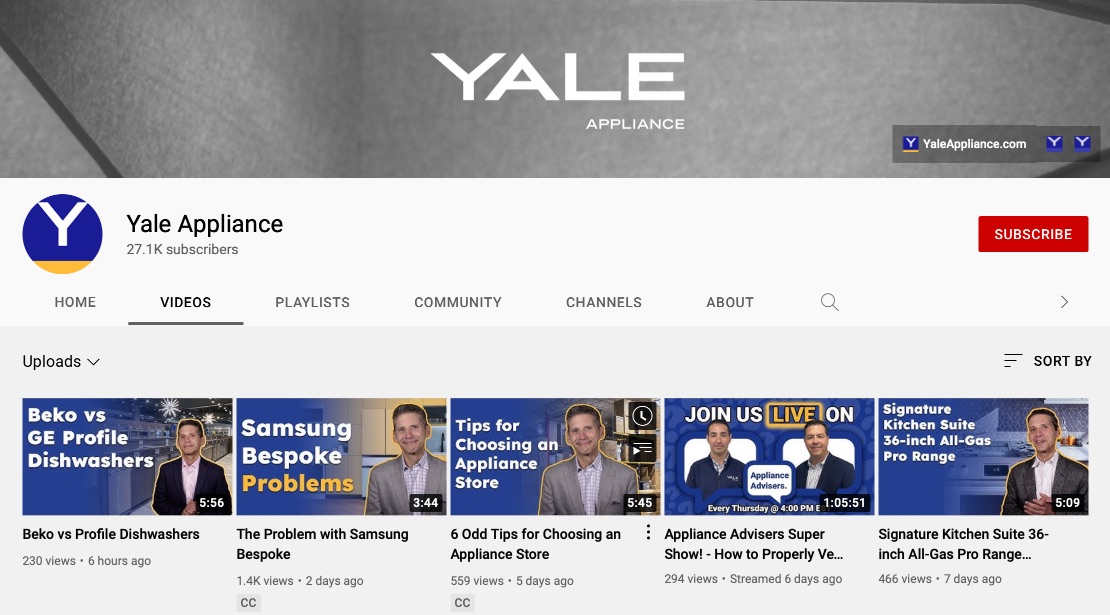This screenshot has width=1110, height=615.
Task: Select the VIDEOS tab
Action: point(185,302)
